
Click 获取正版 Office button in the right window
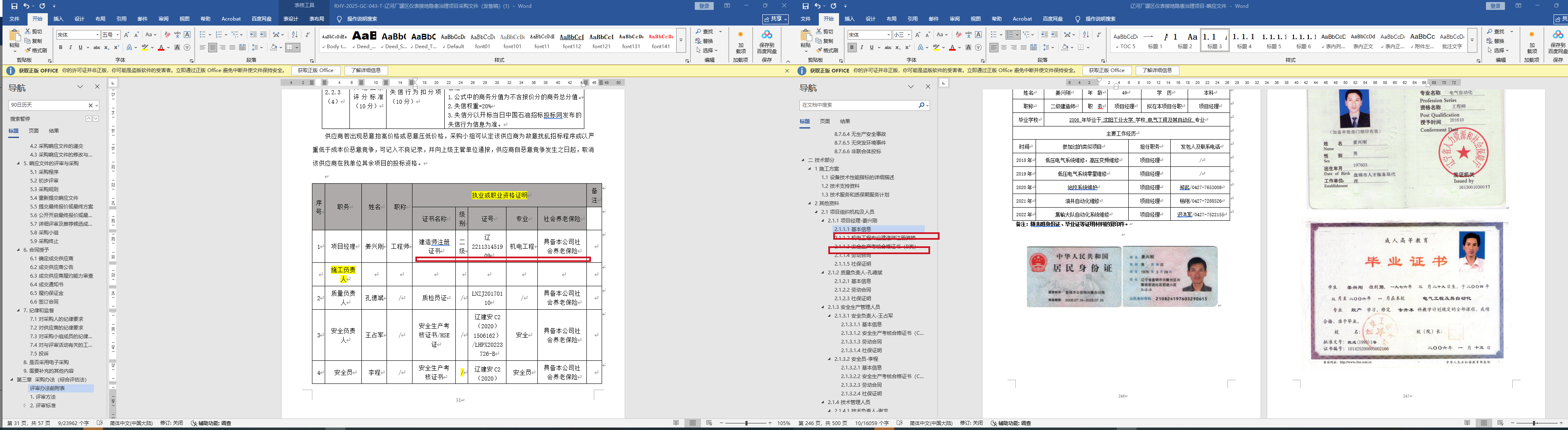coord(1106,70)
